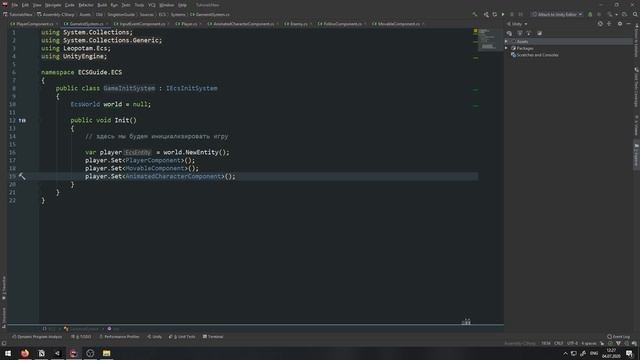
Task: Open the Window menu
Action: point(167,5)
